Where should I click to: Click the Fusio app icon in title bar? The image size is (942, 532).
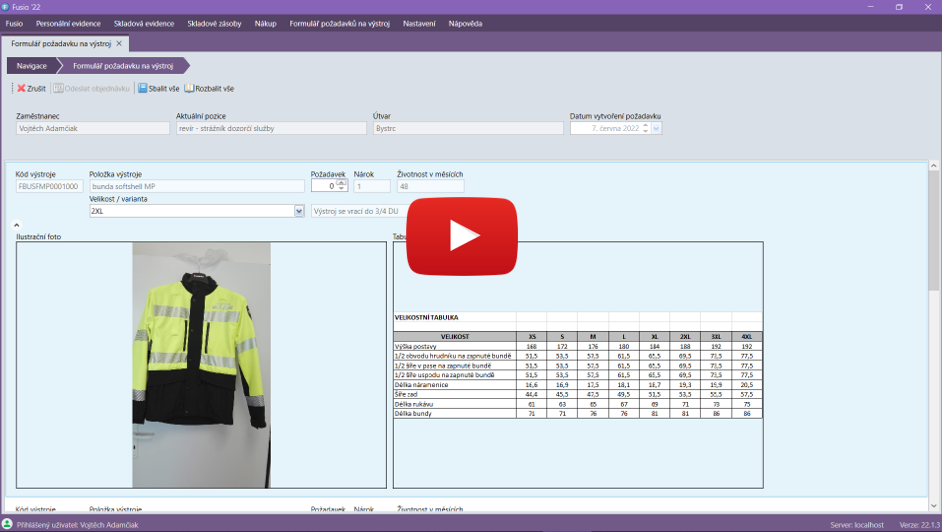pyautogui.click(x=6, y=7)
